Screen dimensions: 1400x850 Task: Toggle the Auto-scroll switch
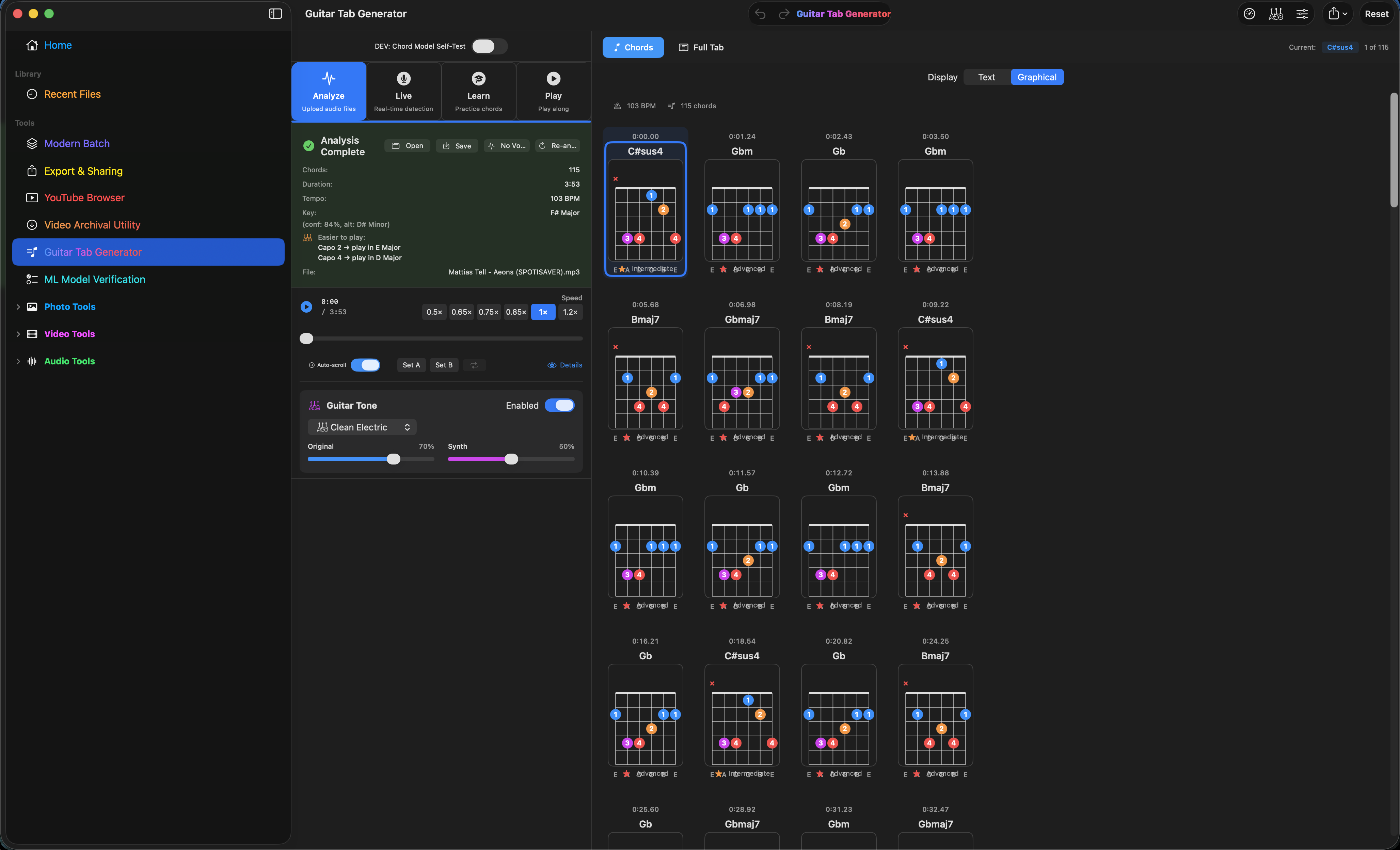[365, 365]
